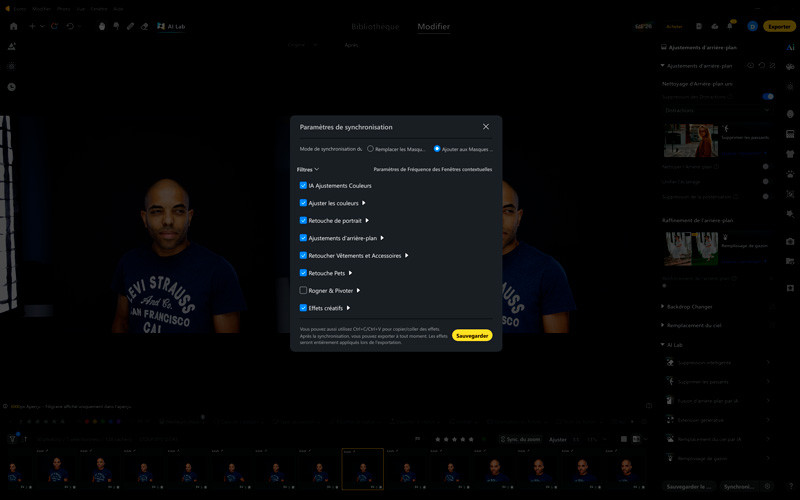
Task: Switch to Bibliothèque tab
Action: tap(375, 27)
